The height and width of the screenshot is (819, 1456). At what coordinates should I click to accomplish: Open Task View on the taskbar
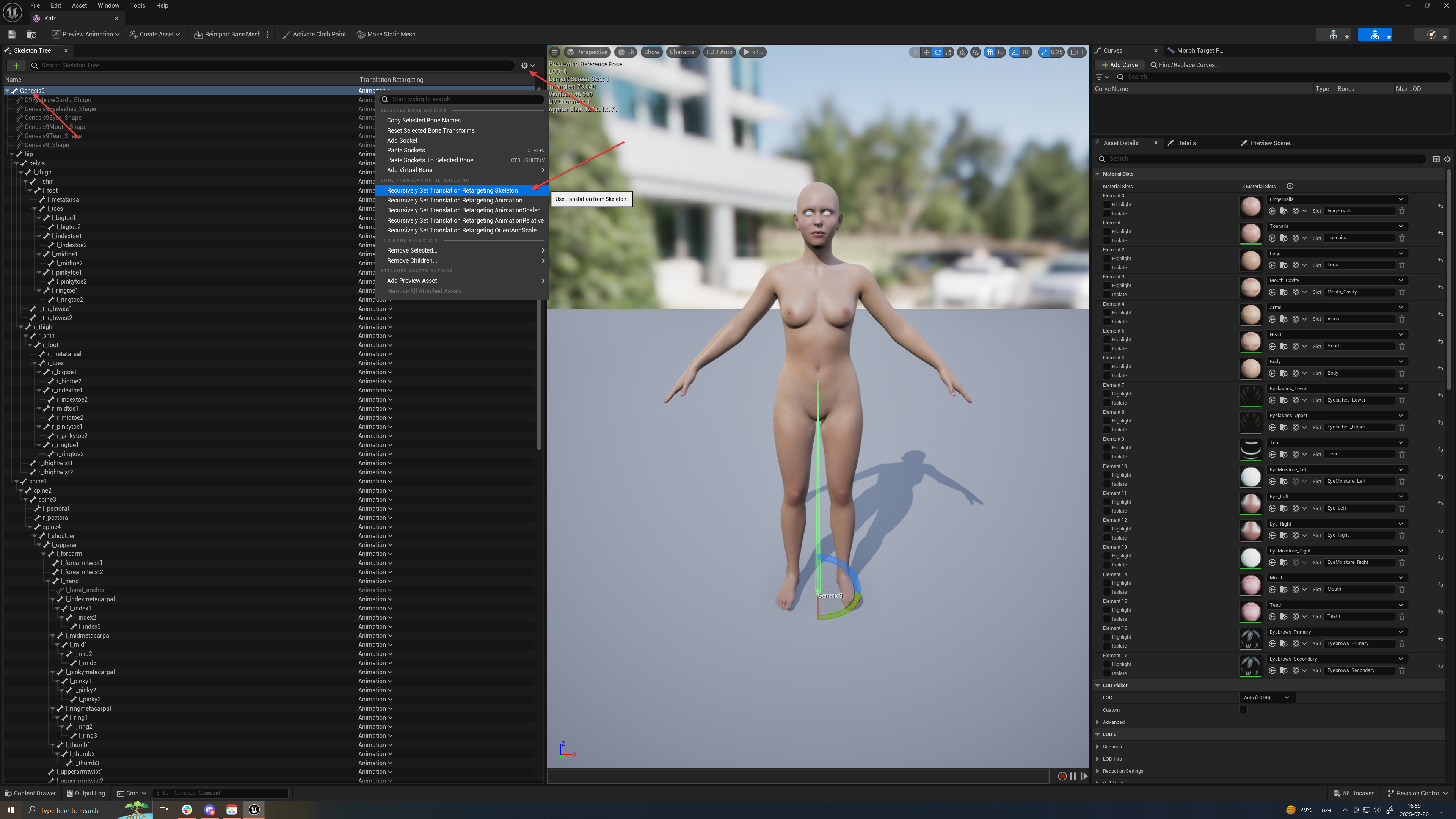(x=163, y=810)
